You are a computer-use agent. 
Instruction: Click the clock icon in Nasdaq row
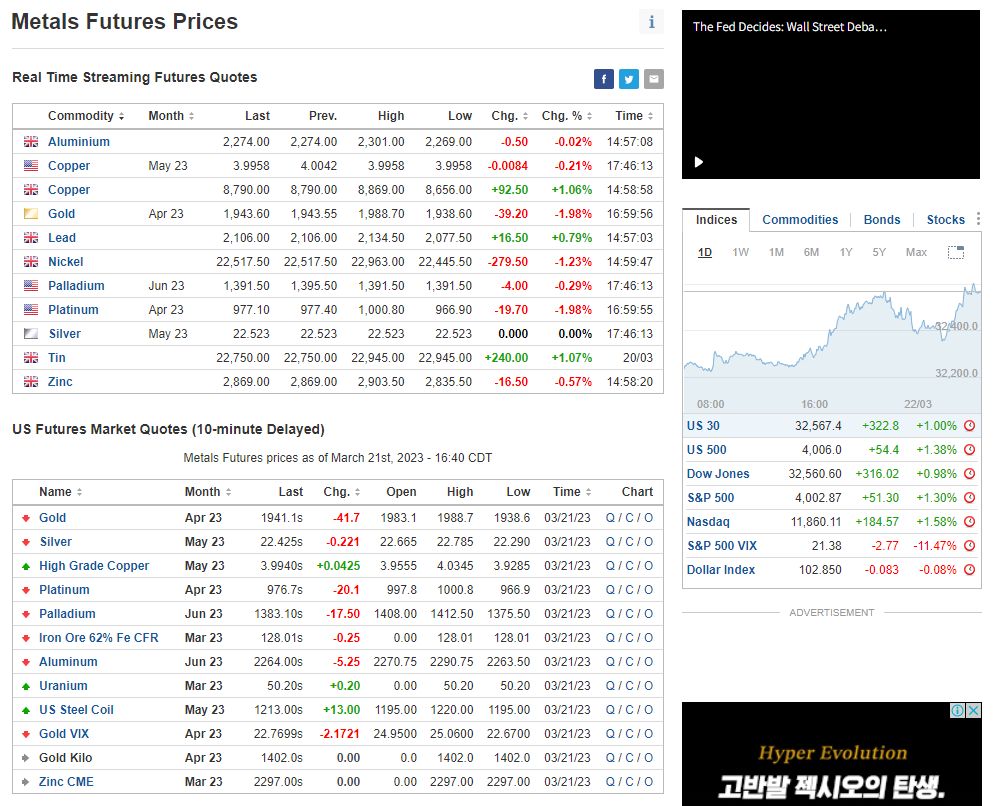pyautogui.click(x=969, y=522)
